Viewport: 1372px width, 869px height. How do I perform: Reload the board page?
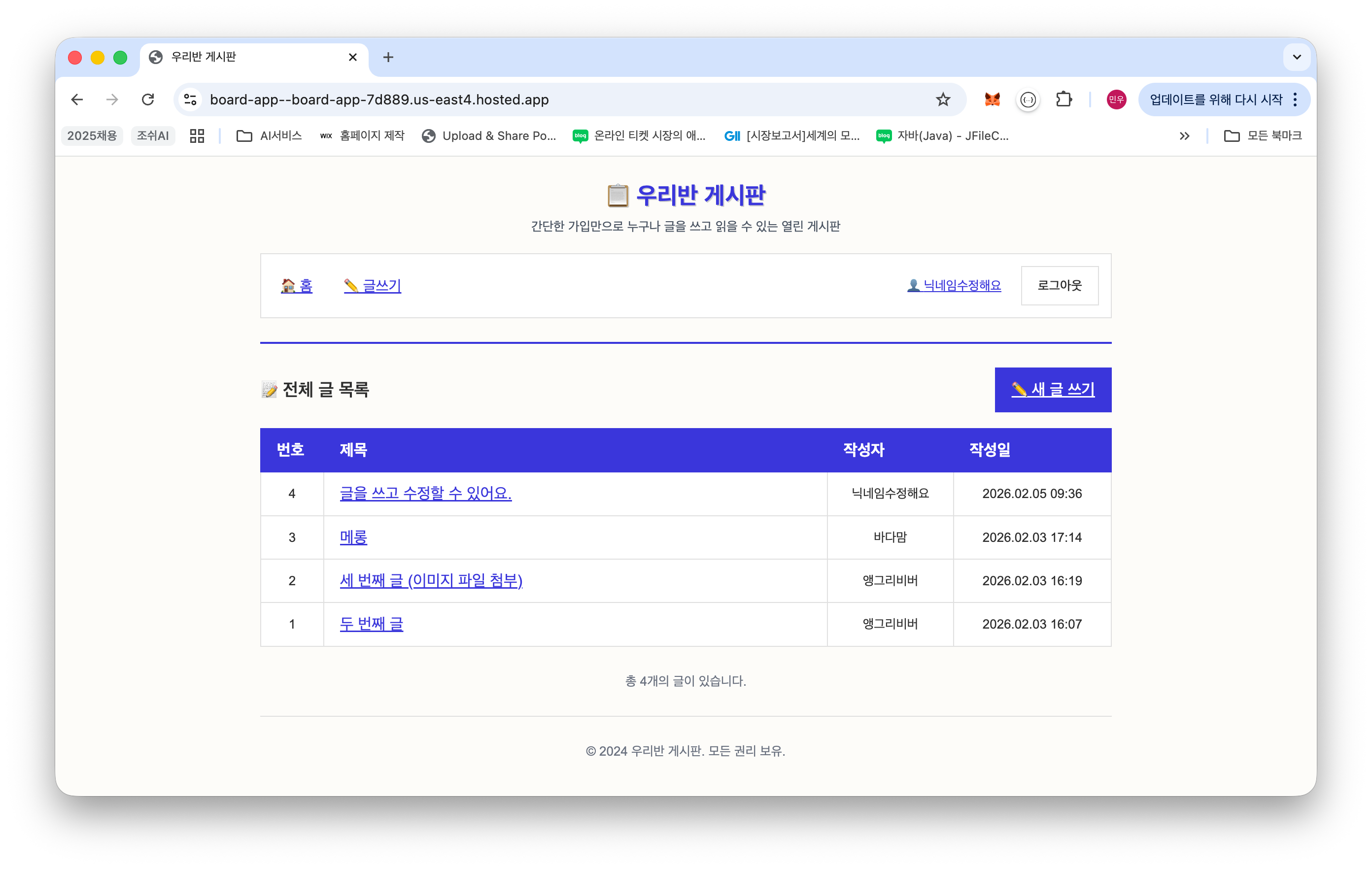148,100
